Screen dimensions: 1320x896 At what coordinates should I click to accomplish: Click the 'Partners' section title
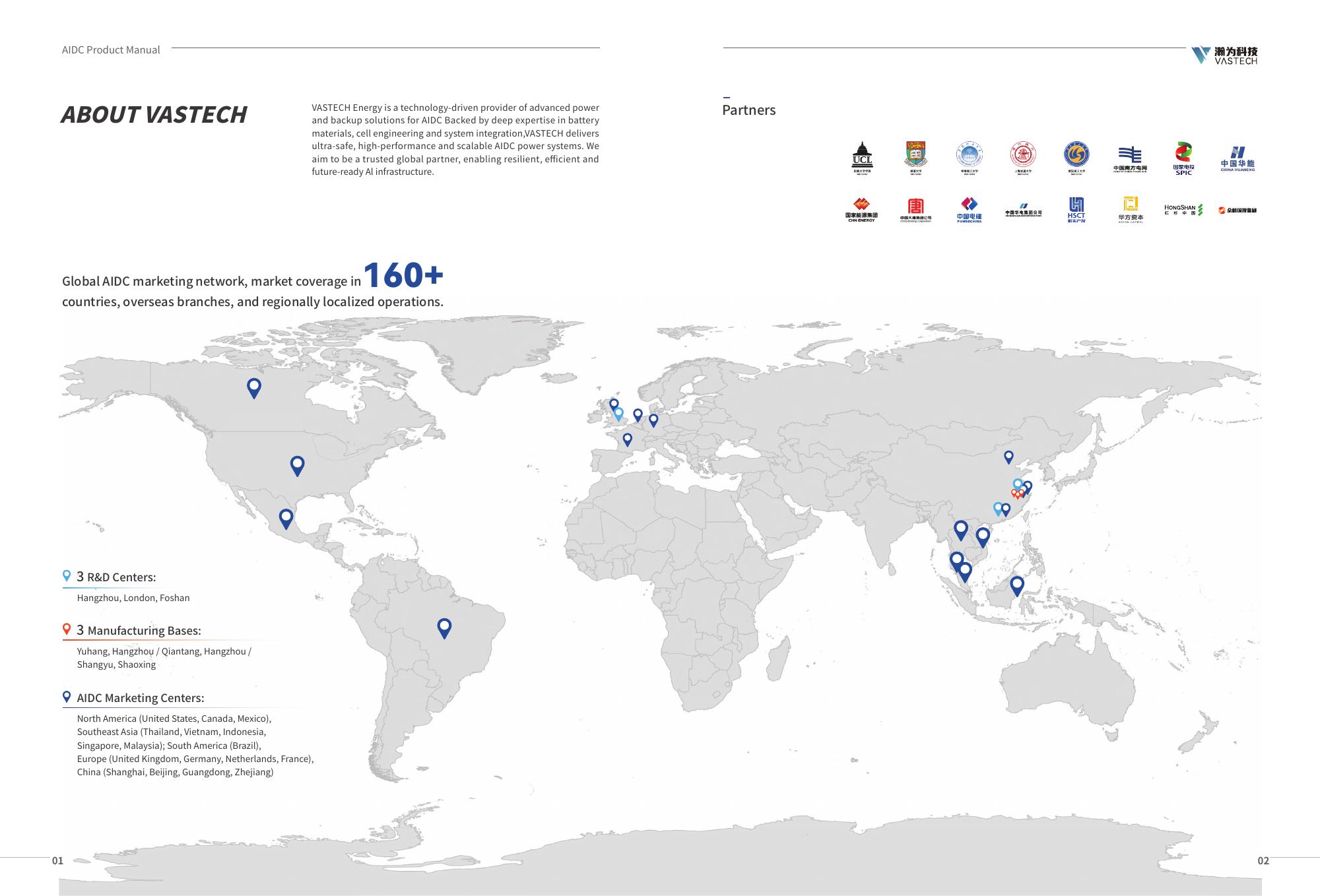(748, 110)
